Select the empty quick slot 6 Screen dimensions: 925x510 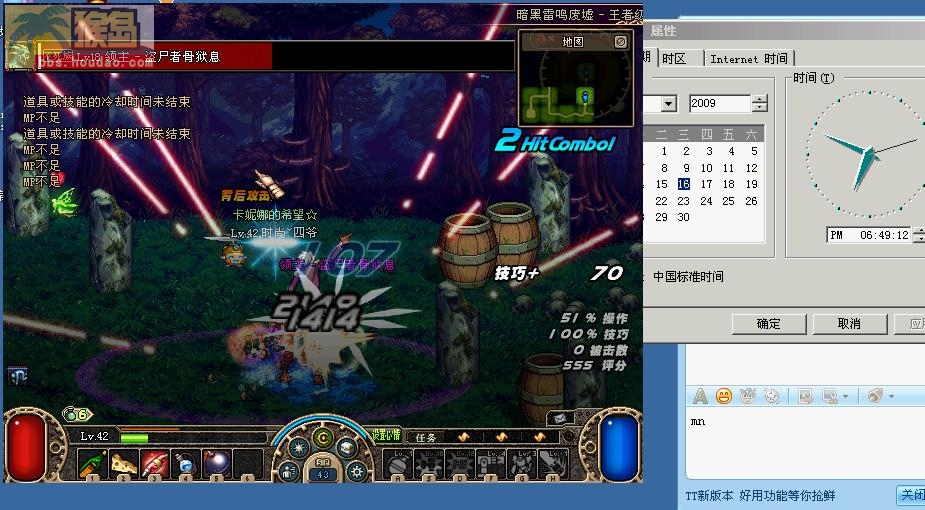(248, 464)
